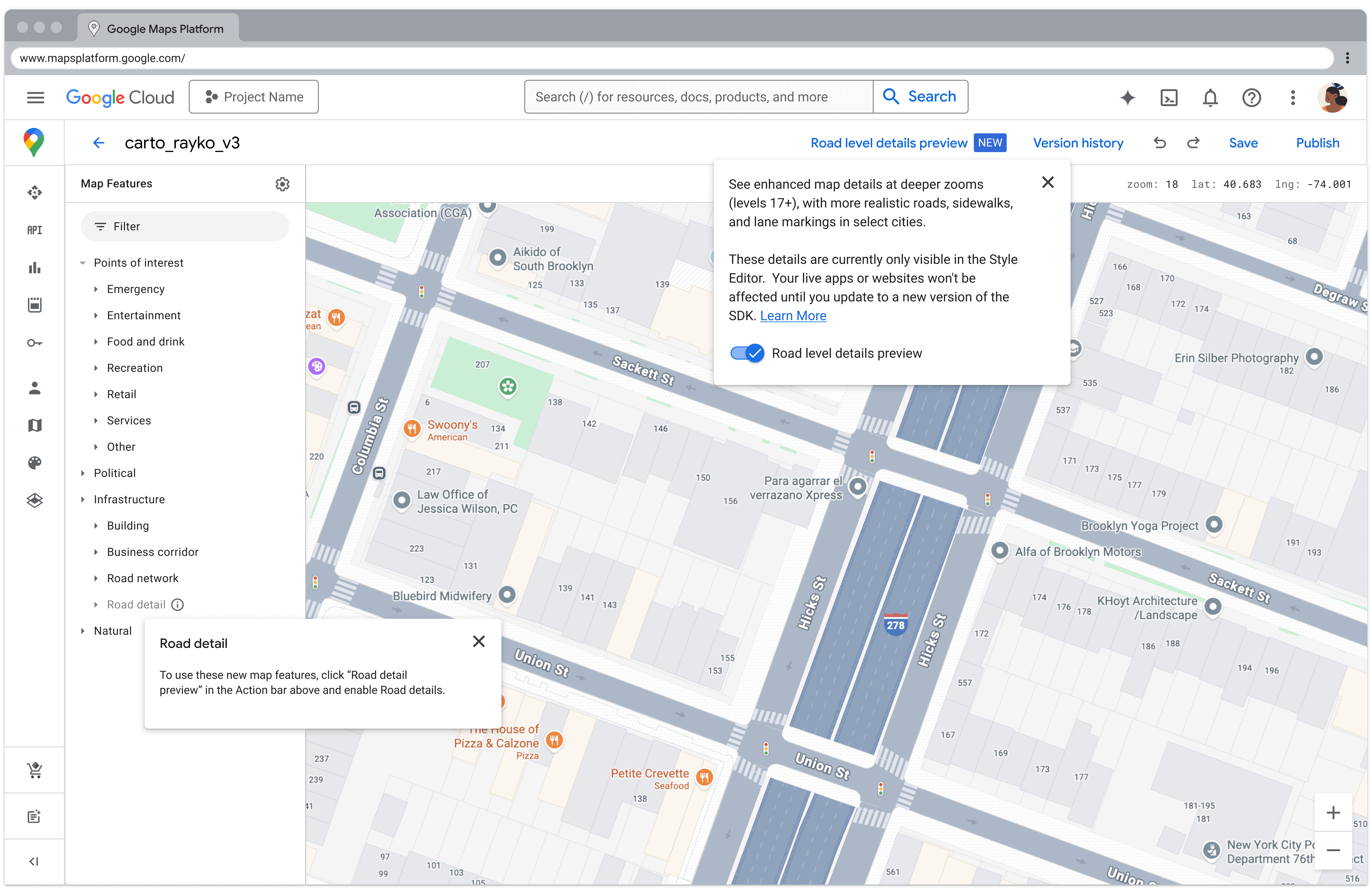Screen dimensions: 1372x892
Task: Select Building in the feature tree
Action: pos(128,526)
